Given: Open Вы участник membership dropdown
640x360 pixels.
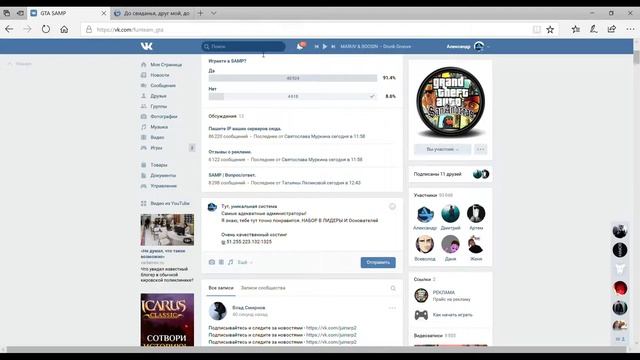Looking at the screenshot, I should pos(442,149).
